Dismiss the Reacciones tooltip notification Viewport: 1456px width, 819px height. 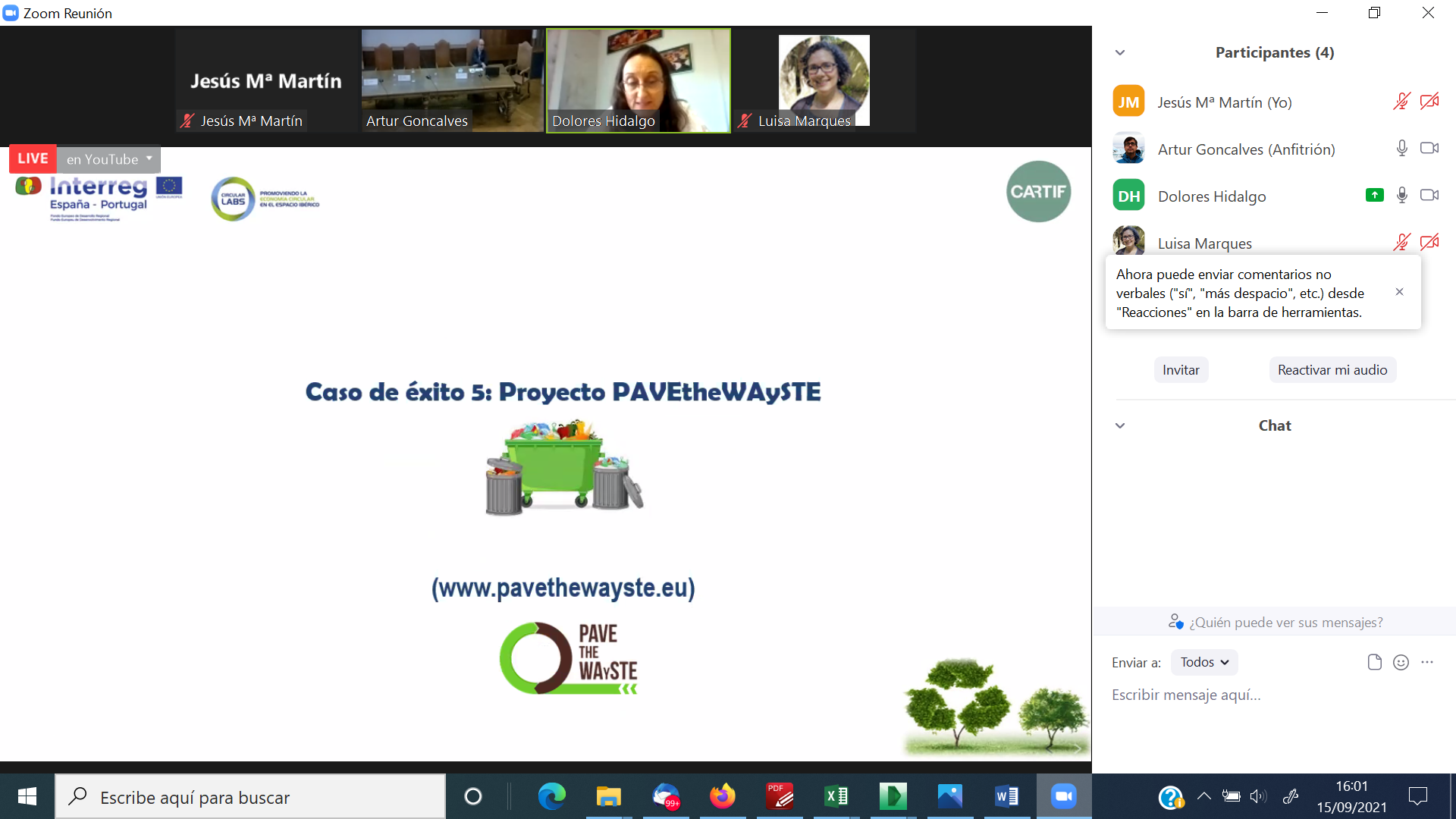click(x=1399, y=292)
